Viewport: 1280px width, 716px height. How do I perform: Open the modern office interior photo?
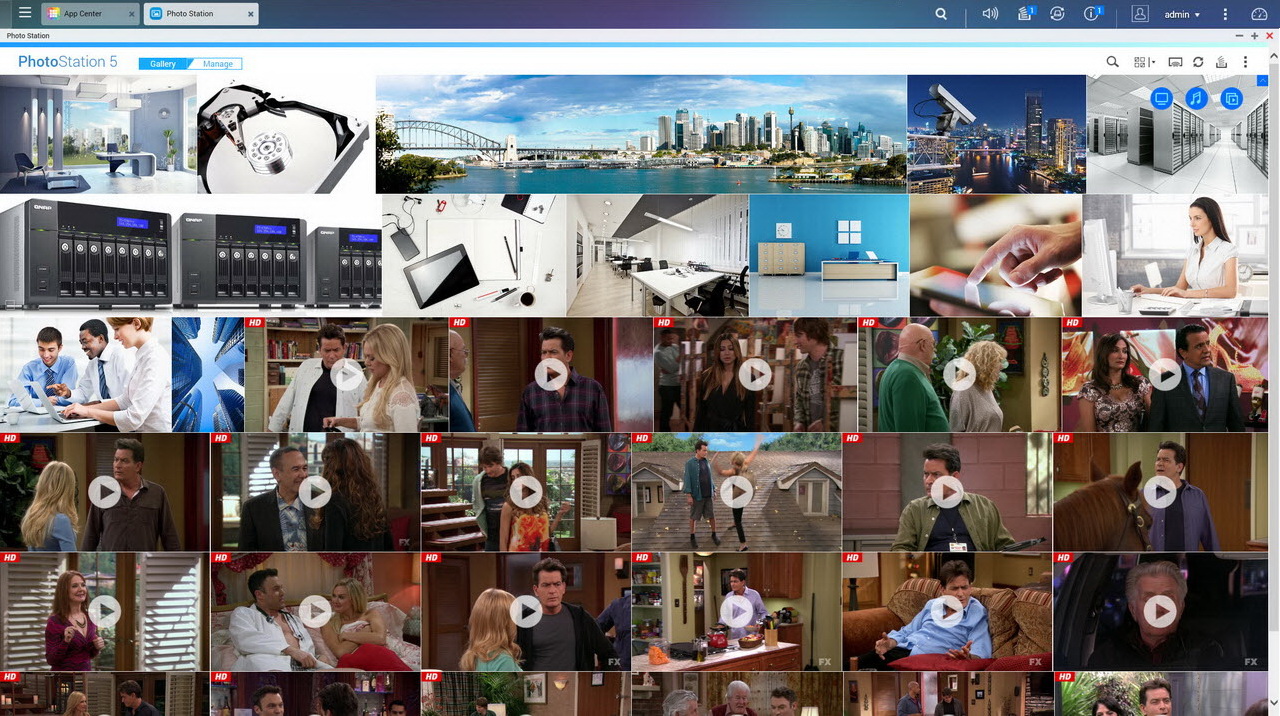click(98, 134)
